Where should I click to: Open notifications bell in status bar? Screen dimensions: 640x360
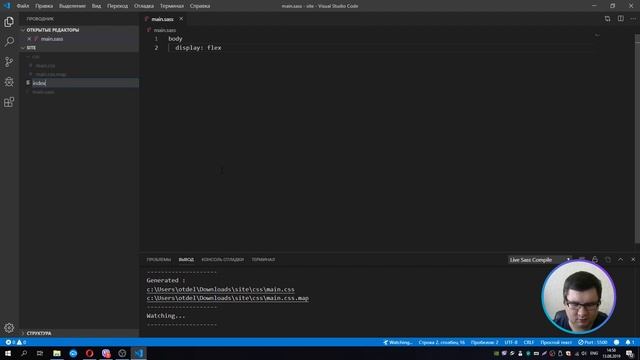click(629, 342)
